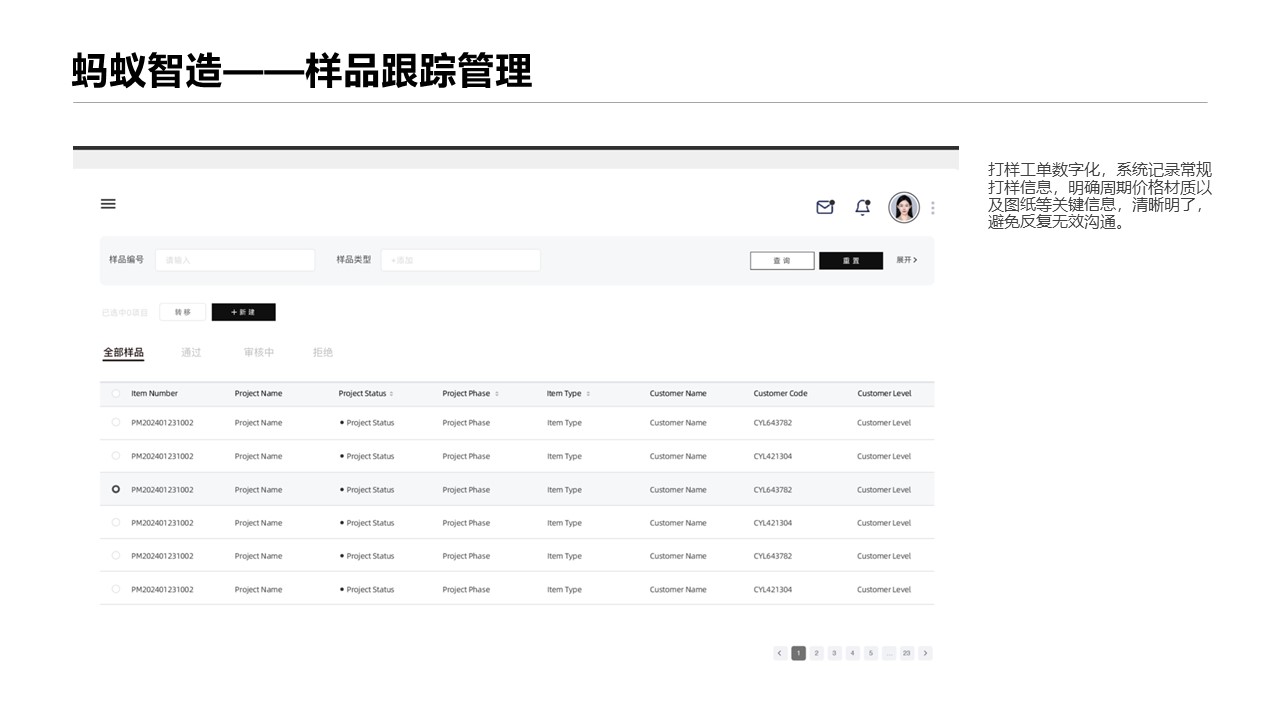Sort by Project Phase column arrows
Viewport: 1280px width, 720px height.
pos(496,394)
